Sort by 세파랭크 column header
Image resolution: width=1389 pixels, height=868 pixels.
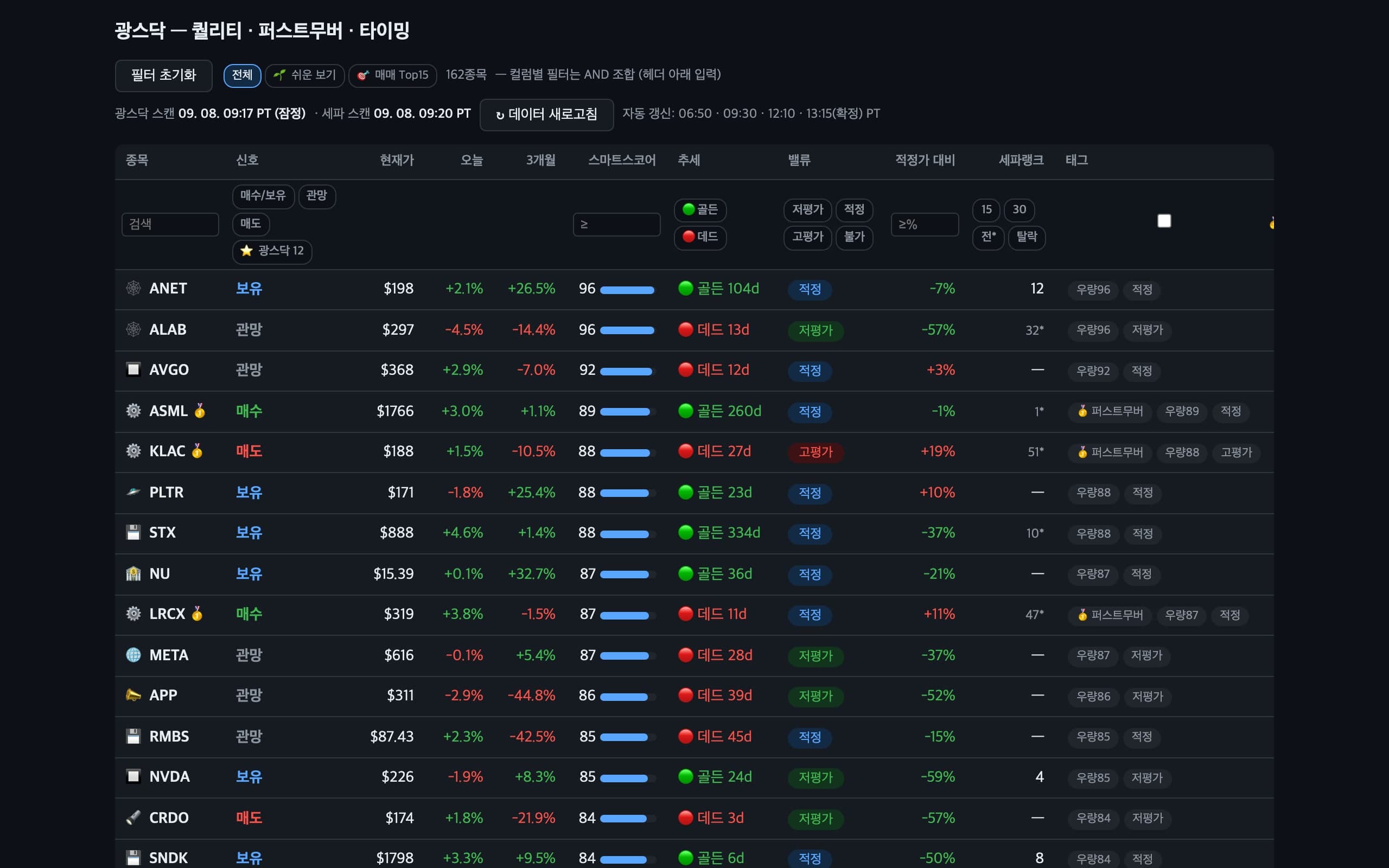pos(1021,160)
